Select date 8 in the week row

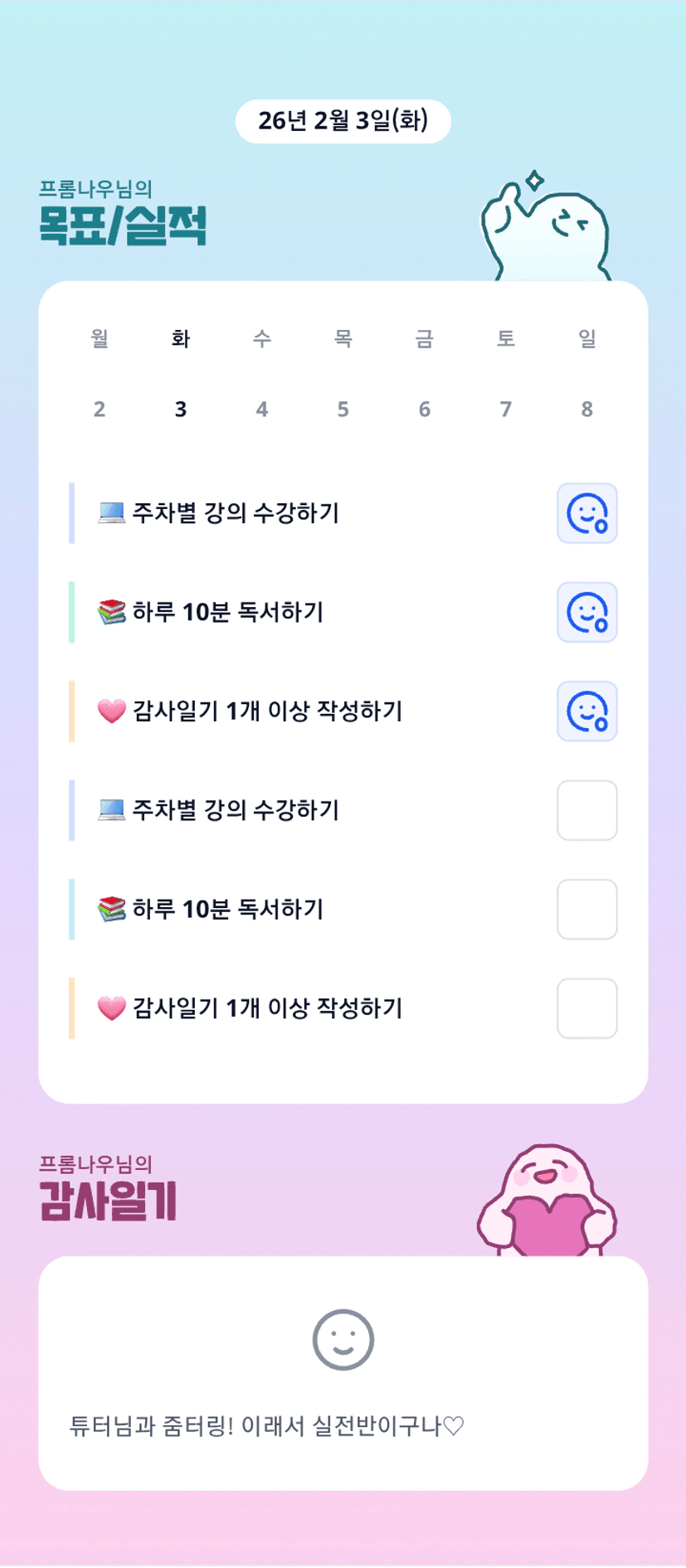point(586,409)
